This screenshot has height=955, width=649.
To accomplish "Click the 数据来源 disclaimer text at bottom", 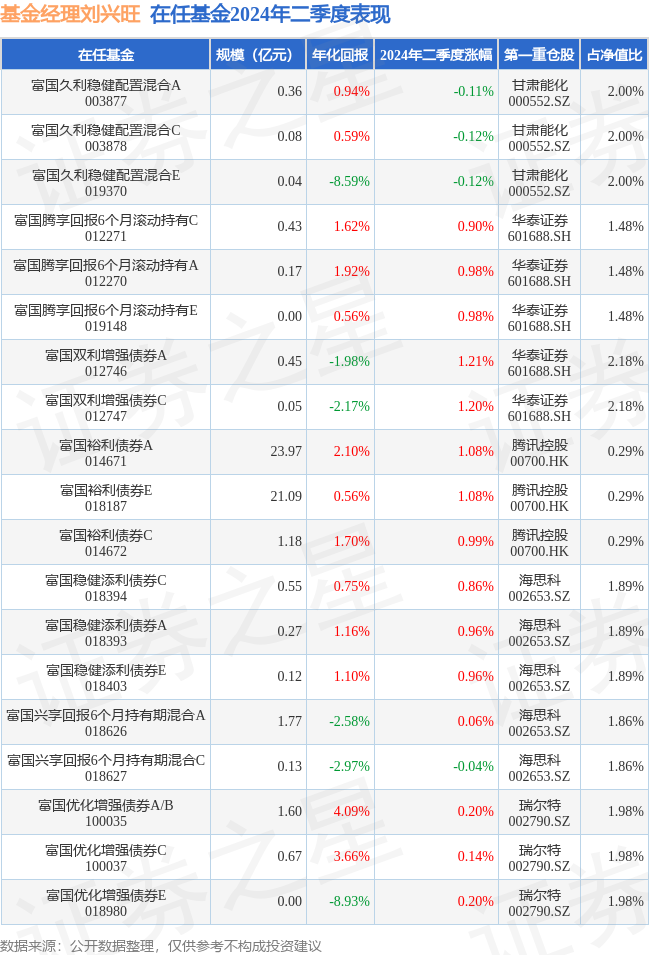I will tap(161, 945).
